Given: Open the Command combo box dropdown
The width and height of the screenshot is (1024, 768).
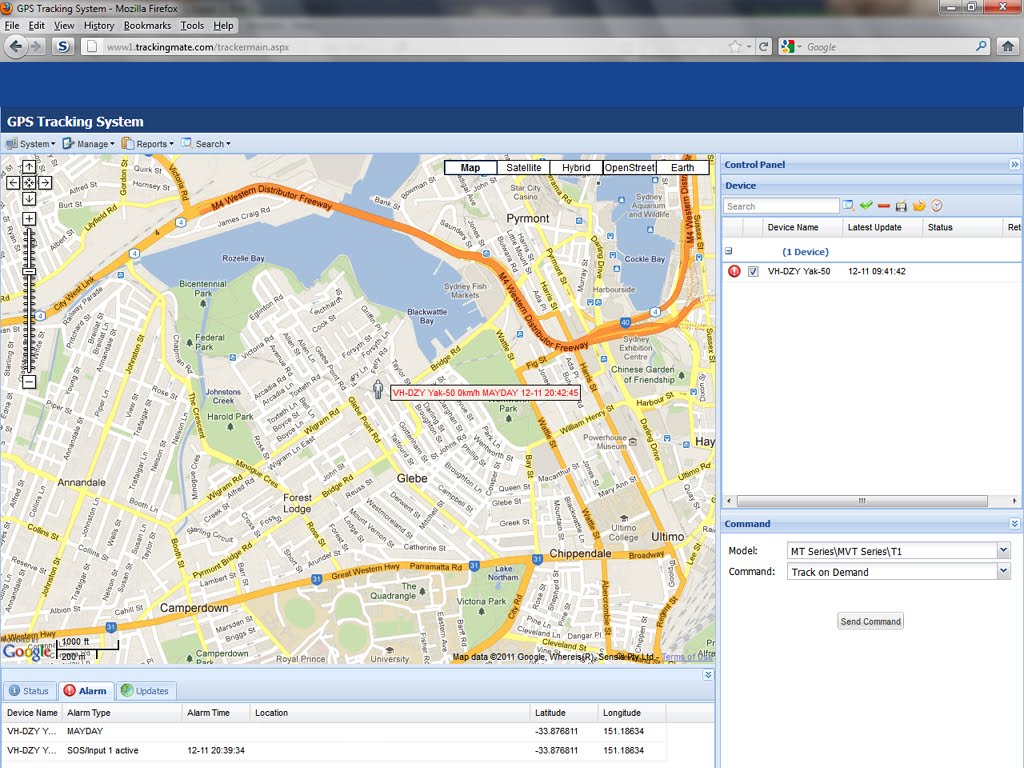Looking at the screenshot, I should pos(1004,571).
